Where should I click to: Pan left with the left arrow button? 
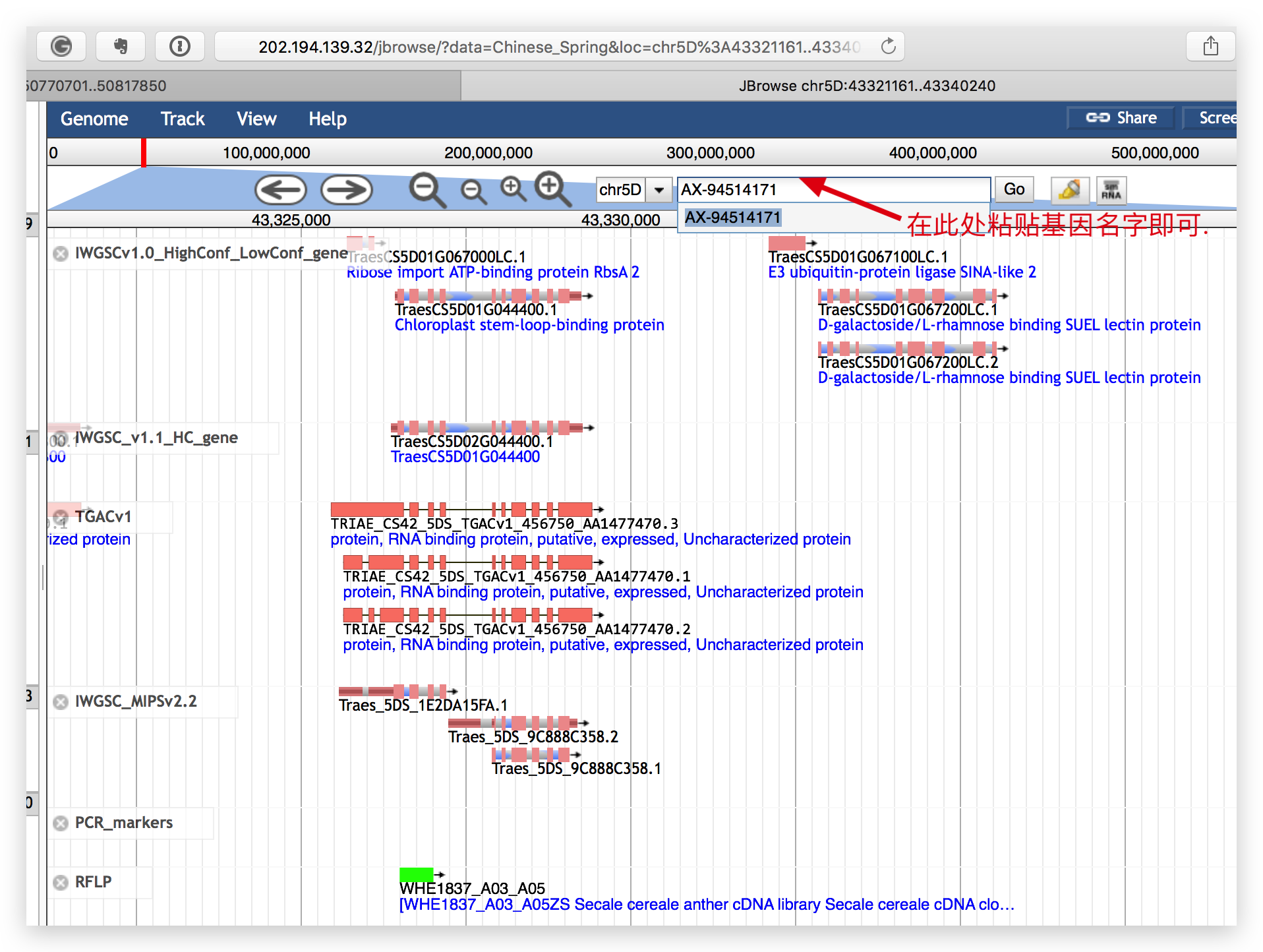[x=281, y=191]
